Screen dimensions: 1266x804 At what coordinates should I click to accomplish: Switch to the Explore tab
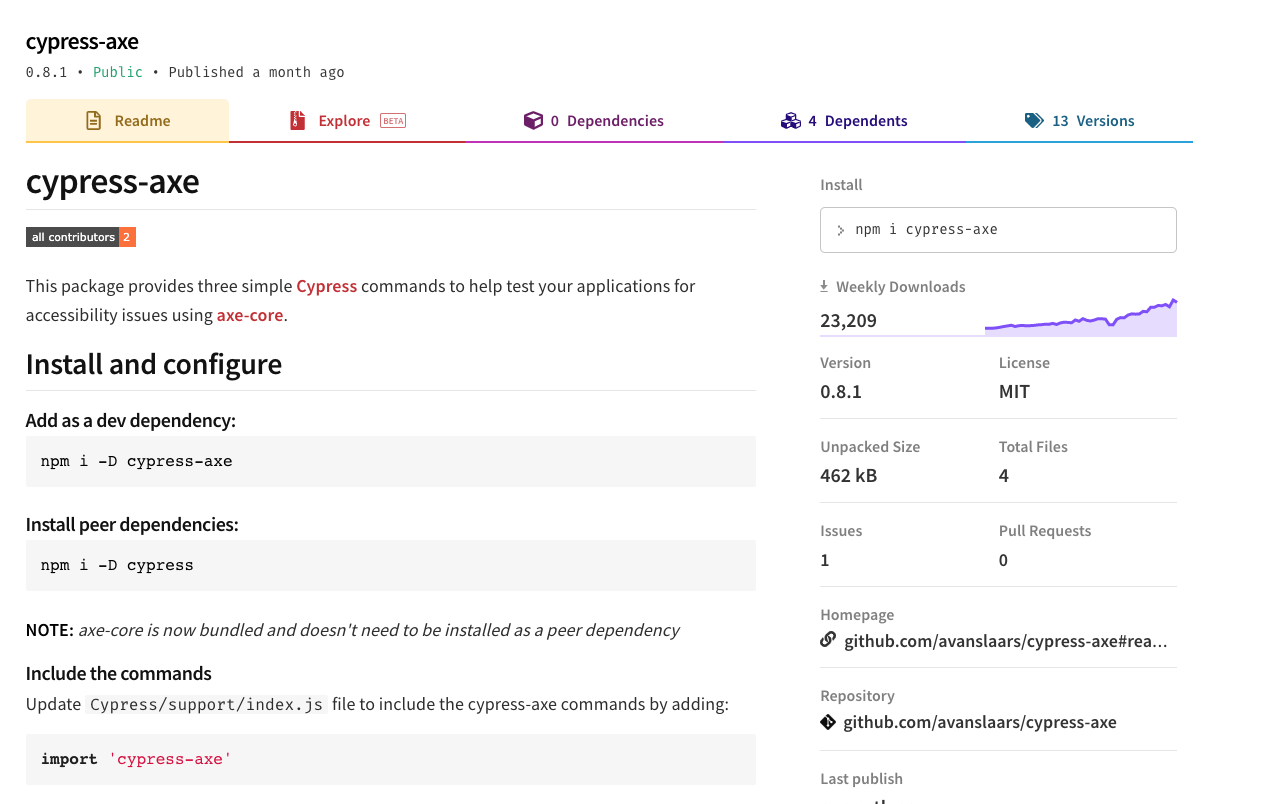(x=347, y=121)
